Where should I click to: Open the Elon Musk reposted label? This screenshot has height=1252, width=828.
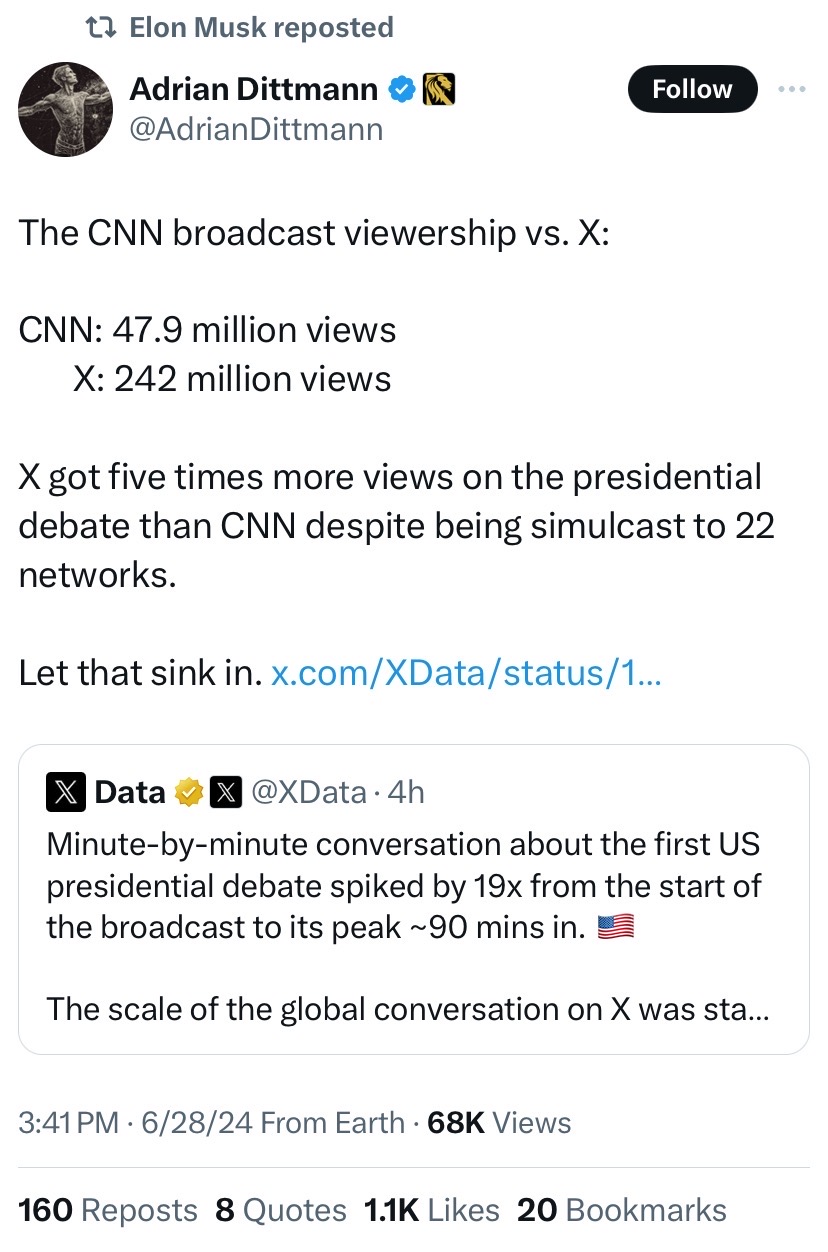[x=262, y=27]
